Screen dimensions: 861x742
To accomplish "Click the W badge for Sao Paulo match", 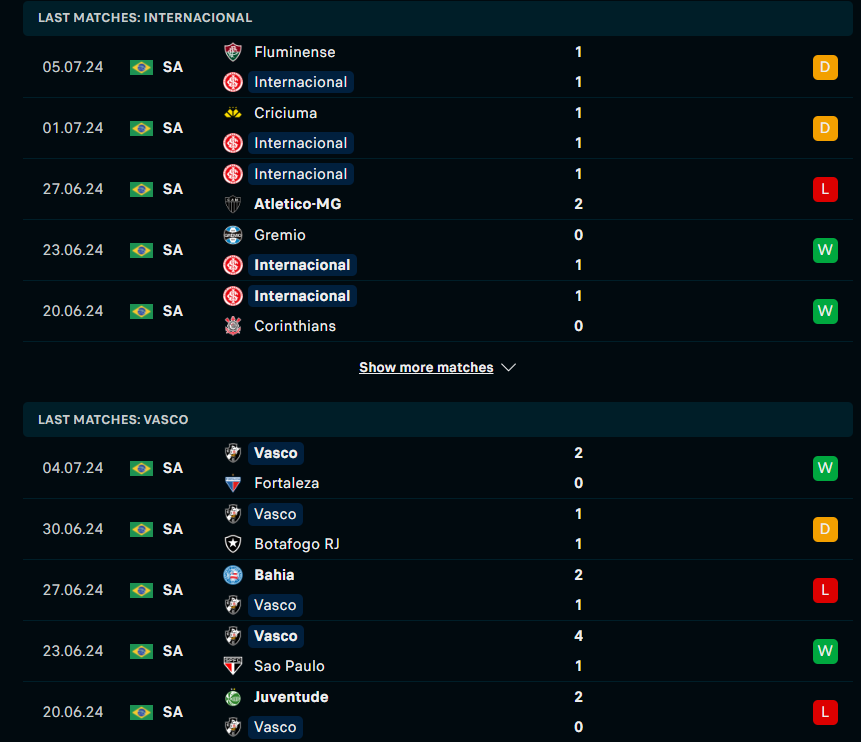I will [825, 651].
